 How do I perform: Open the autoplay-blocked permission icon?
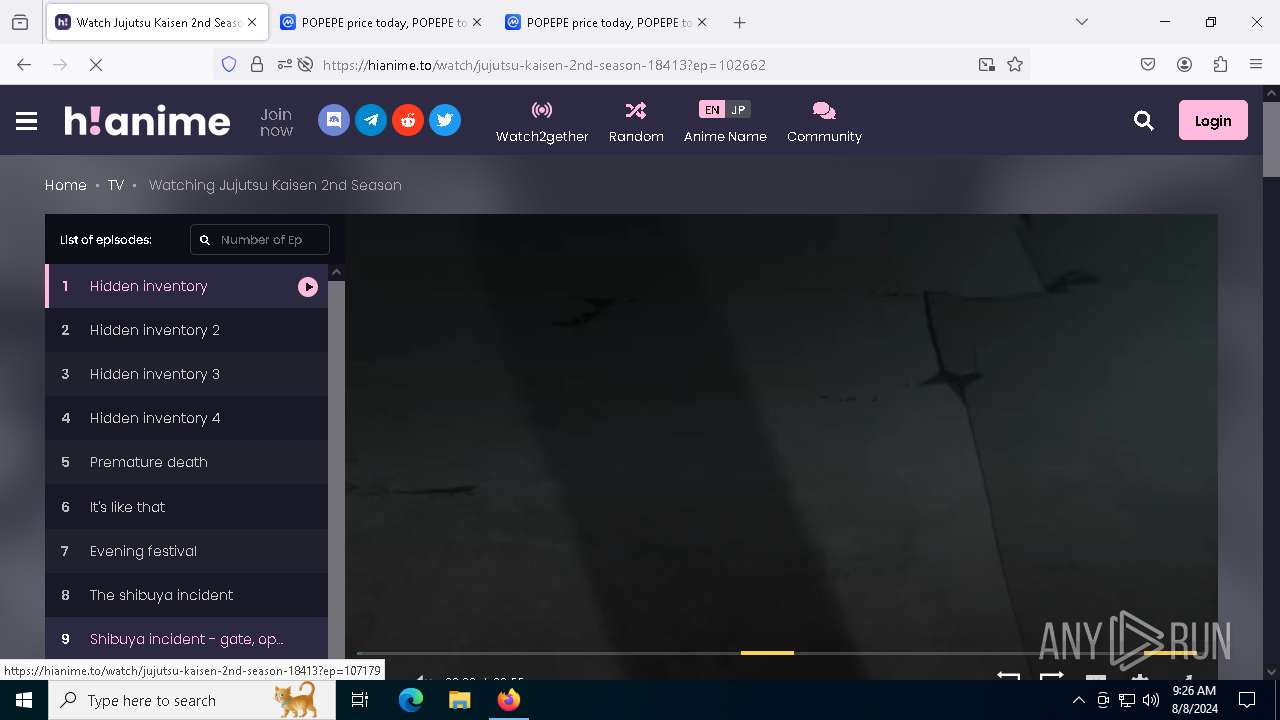(306, 64)
